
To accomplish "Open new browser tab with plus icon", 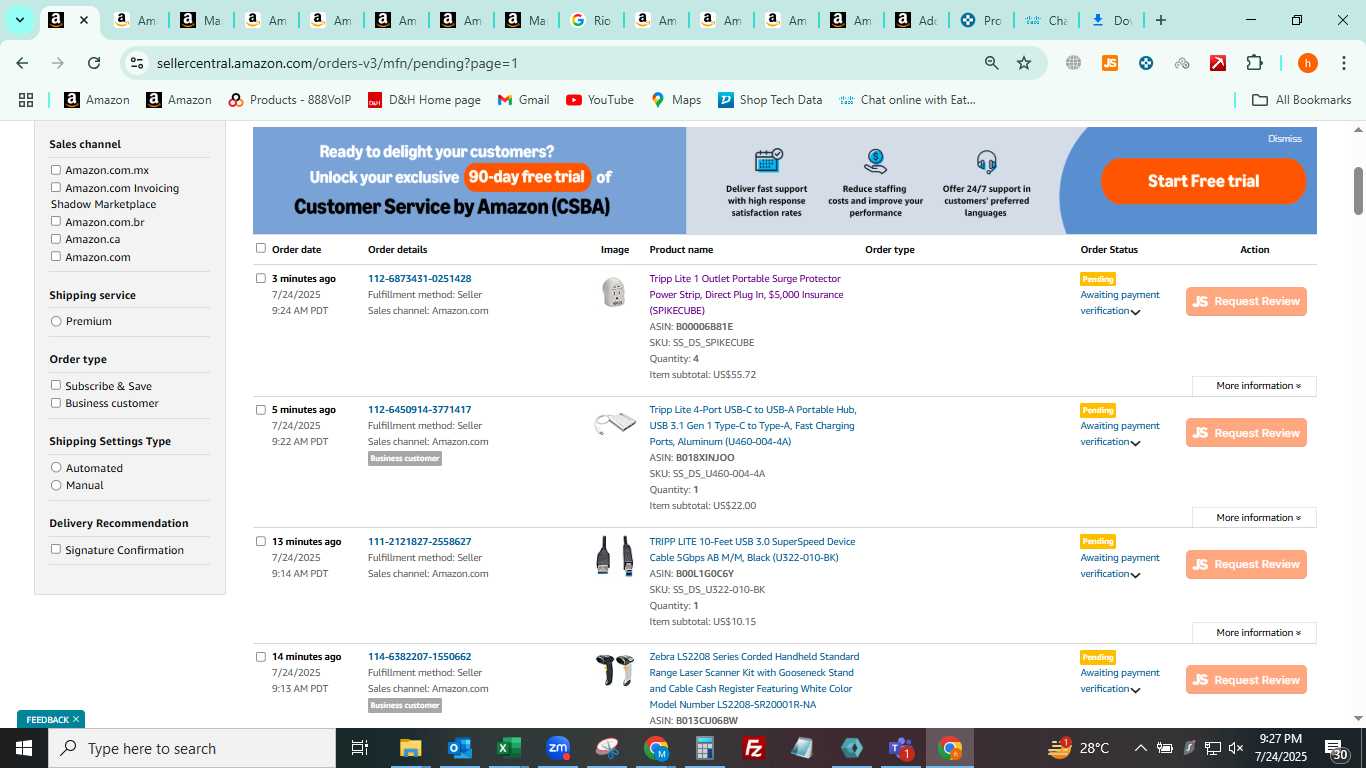I will [1160, 20].
